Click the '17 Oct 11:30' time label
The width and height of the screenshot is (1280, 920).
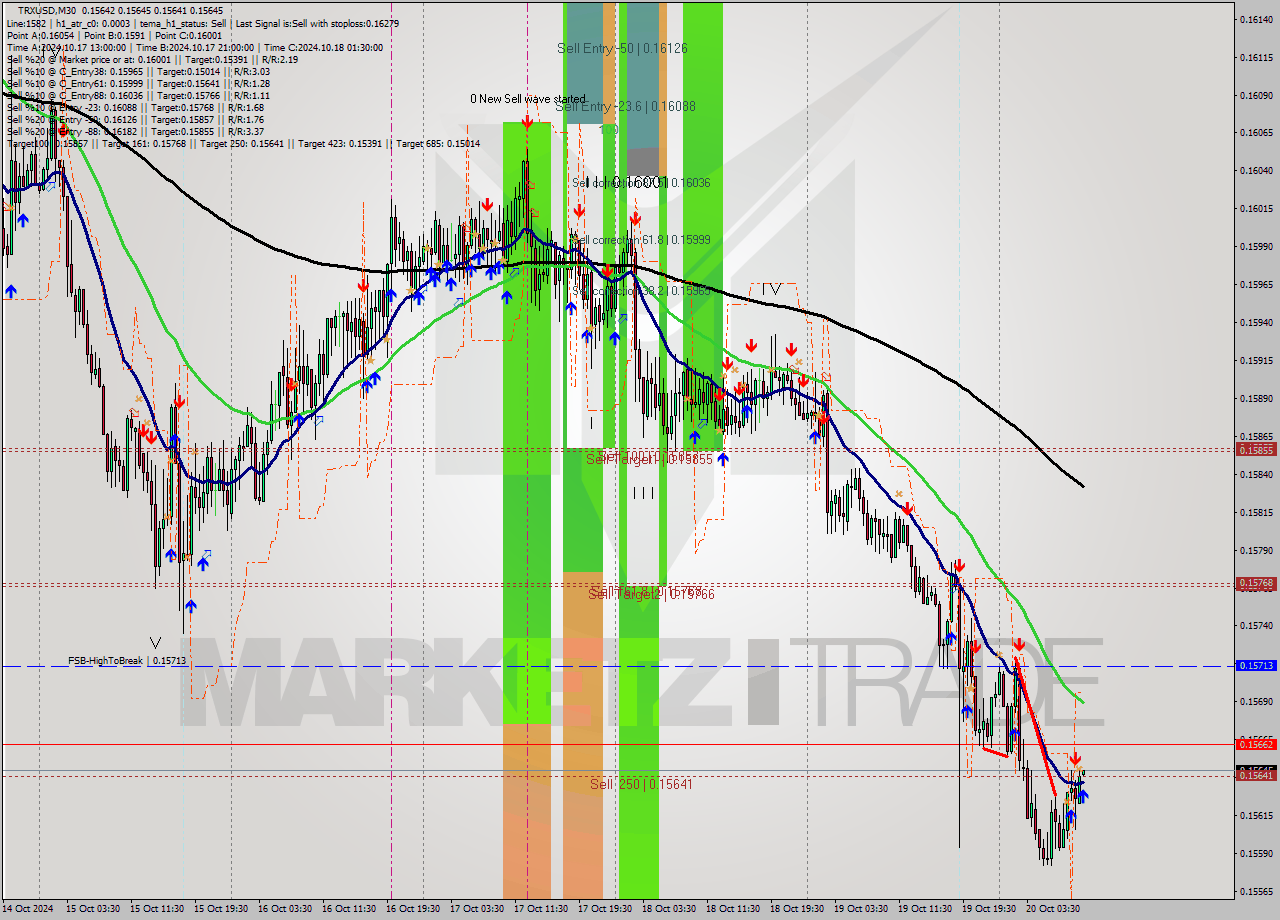point(541,909)
